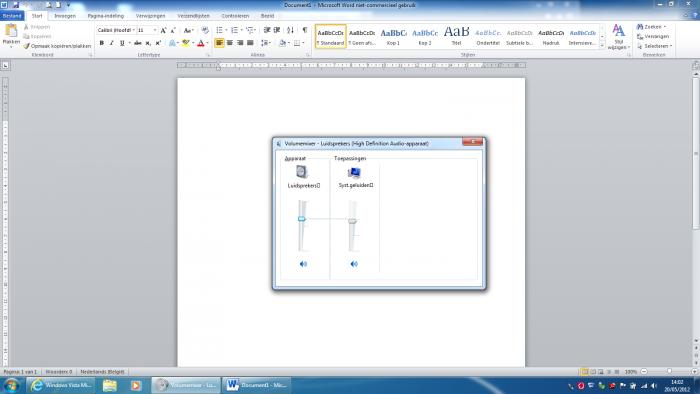700x394 pixels.
Task: Select Align Left
Action: [x=219, y=43]
